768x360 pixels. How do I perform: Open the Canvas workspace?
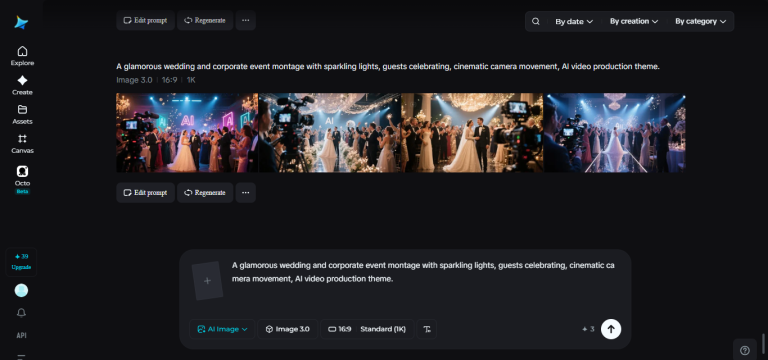point(22,144)
